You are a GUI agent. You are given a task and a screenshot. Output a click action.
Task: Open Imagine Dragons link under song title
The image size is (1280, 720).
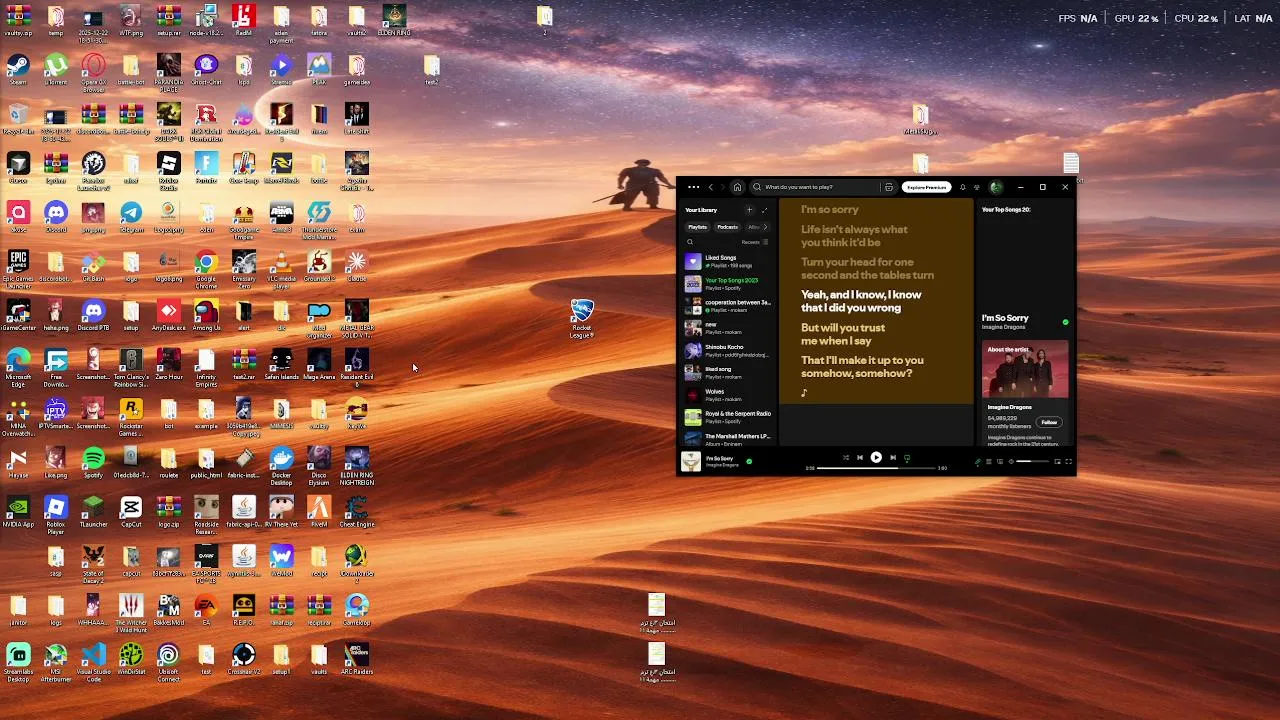(x=1005, y=327)
